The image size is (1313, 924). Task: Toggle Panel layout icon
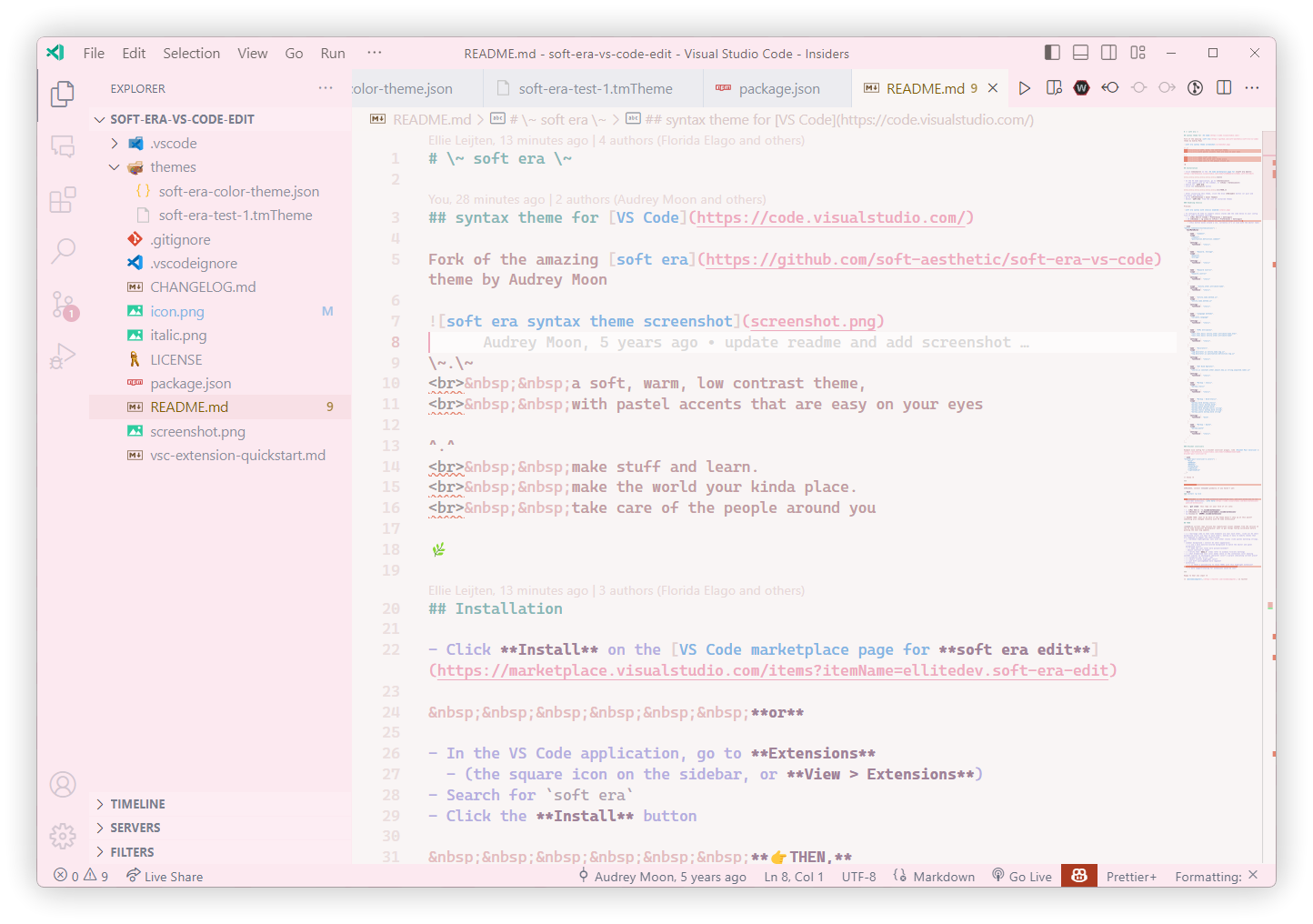coord(1080,53)
